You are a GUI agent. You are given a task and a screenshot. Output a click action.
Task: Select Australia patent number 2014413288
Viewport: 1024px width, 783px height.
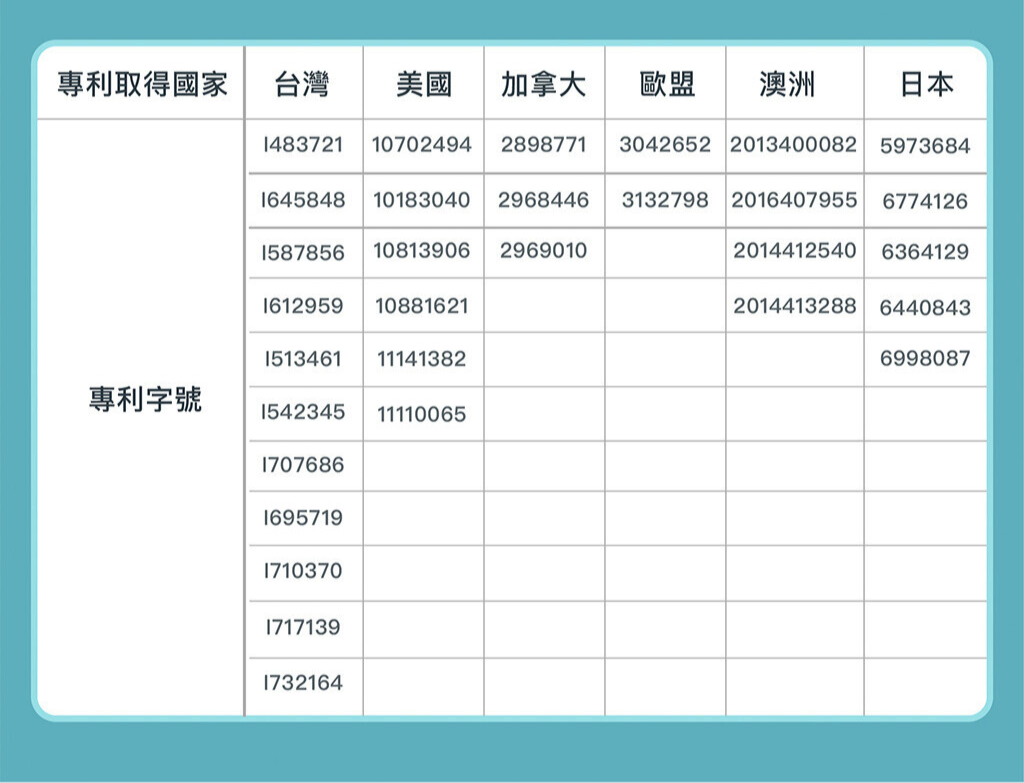794,306
